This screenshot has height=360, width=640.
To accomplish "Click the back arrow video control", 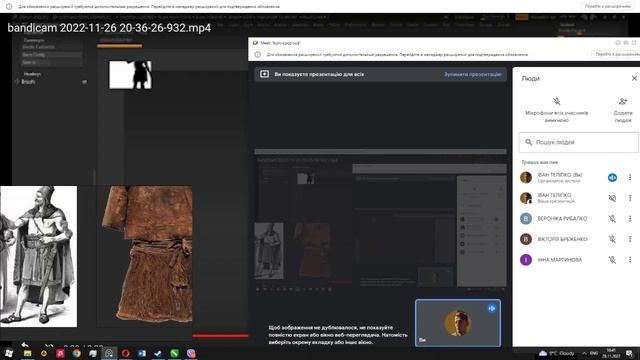I will point(24,344).
